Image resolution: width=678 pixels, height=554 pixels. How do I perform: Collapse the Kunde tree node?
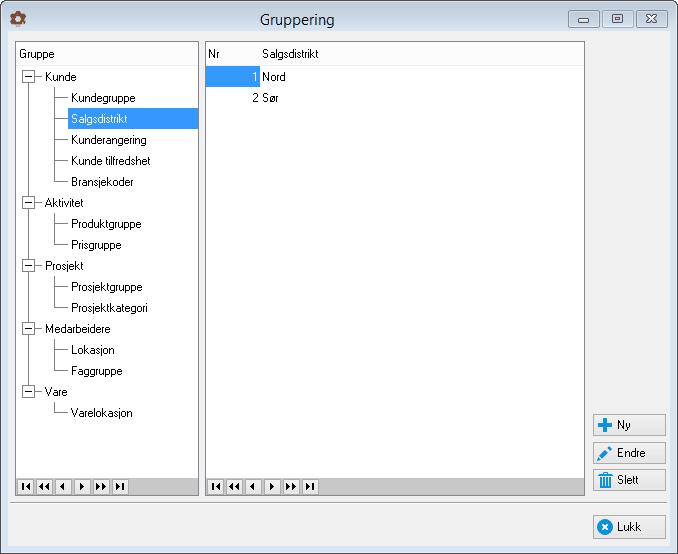point(29,77)
